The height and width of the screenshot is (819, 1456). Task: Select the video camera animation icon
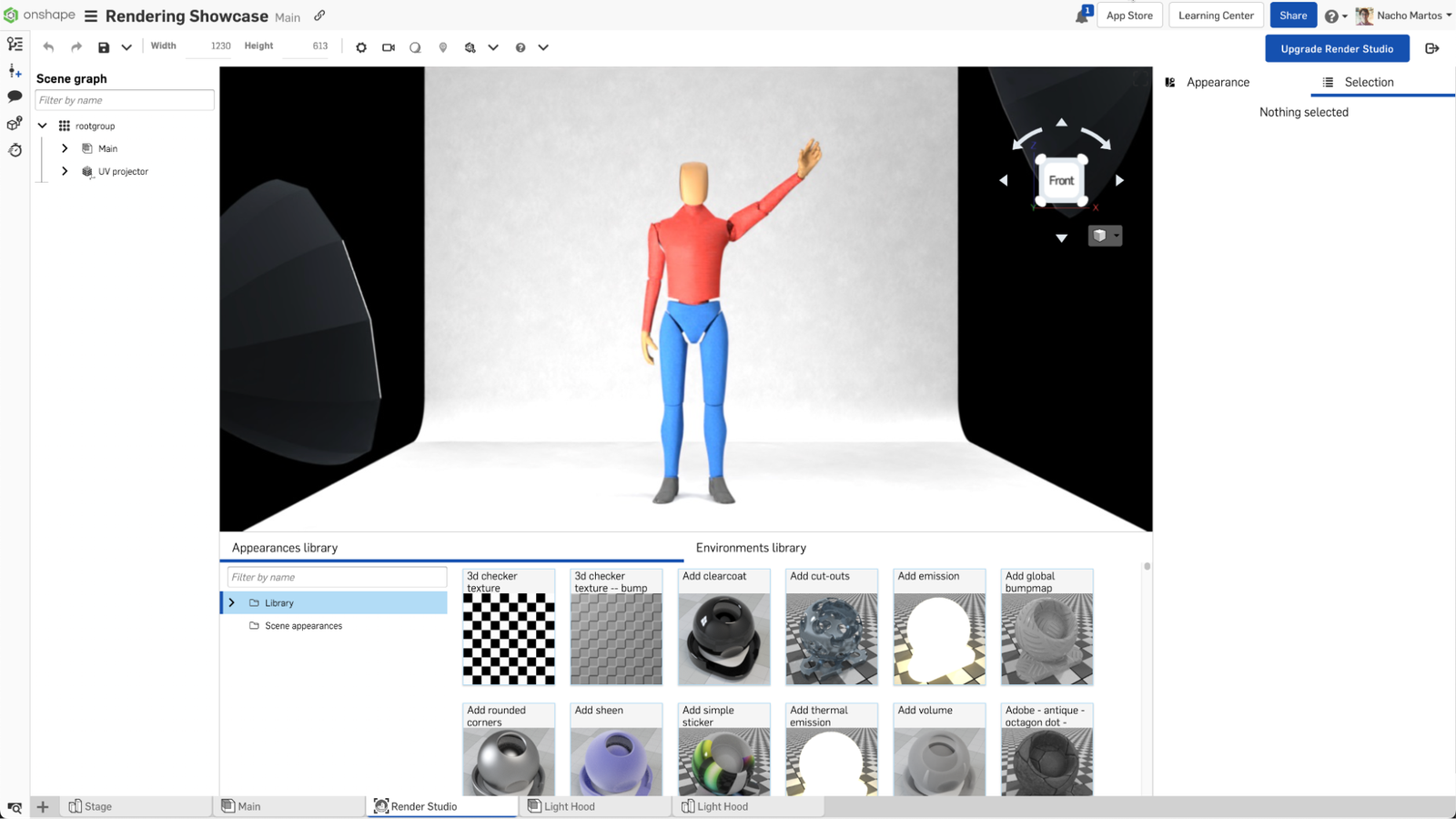point(389,46)
